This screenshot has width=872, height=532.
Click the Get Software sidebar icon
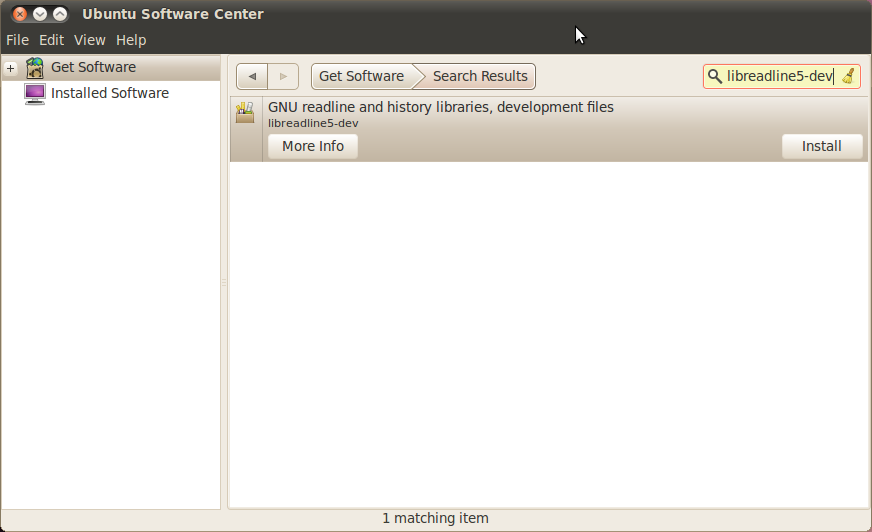(35, 68)
